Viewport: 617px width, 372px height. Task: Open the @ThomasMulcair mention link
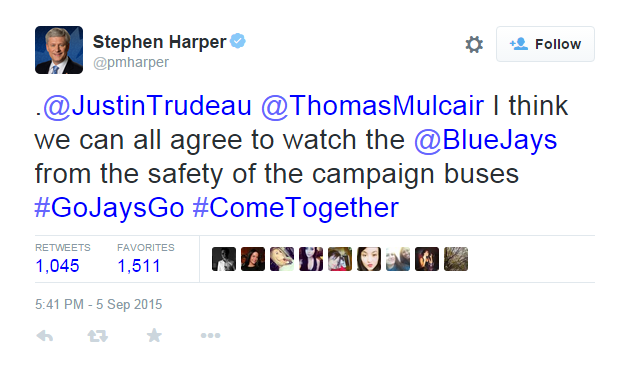372,105
